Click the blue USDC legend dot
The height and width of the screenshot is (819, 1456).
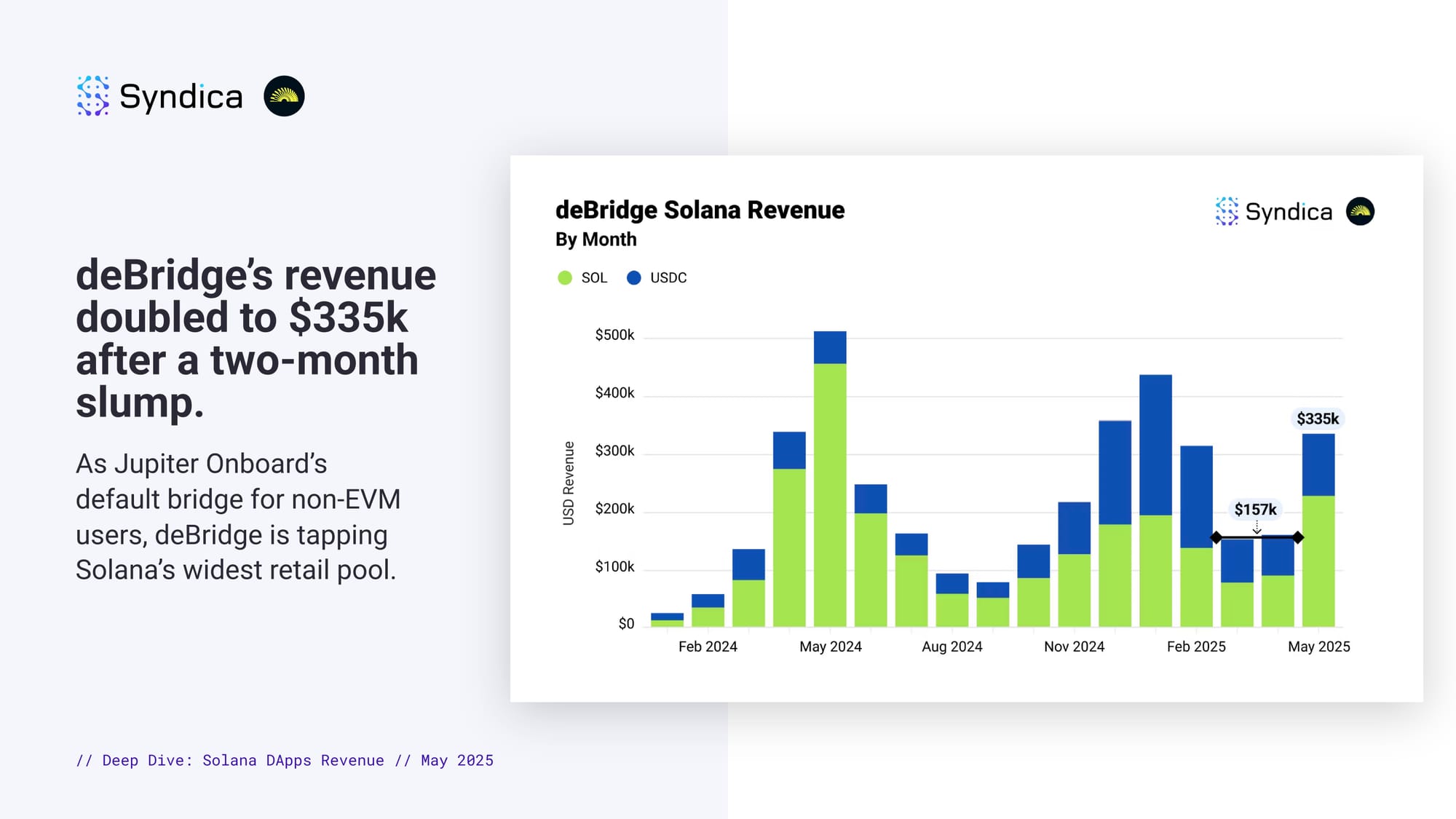[x=634, y=277]
